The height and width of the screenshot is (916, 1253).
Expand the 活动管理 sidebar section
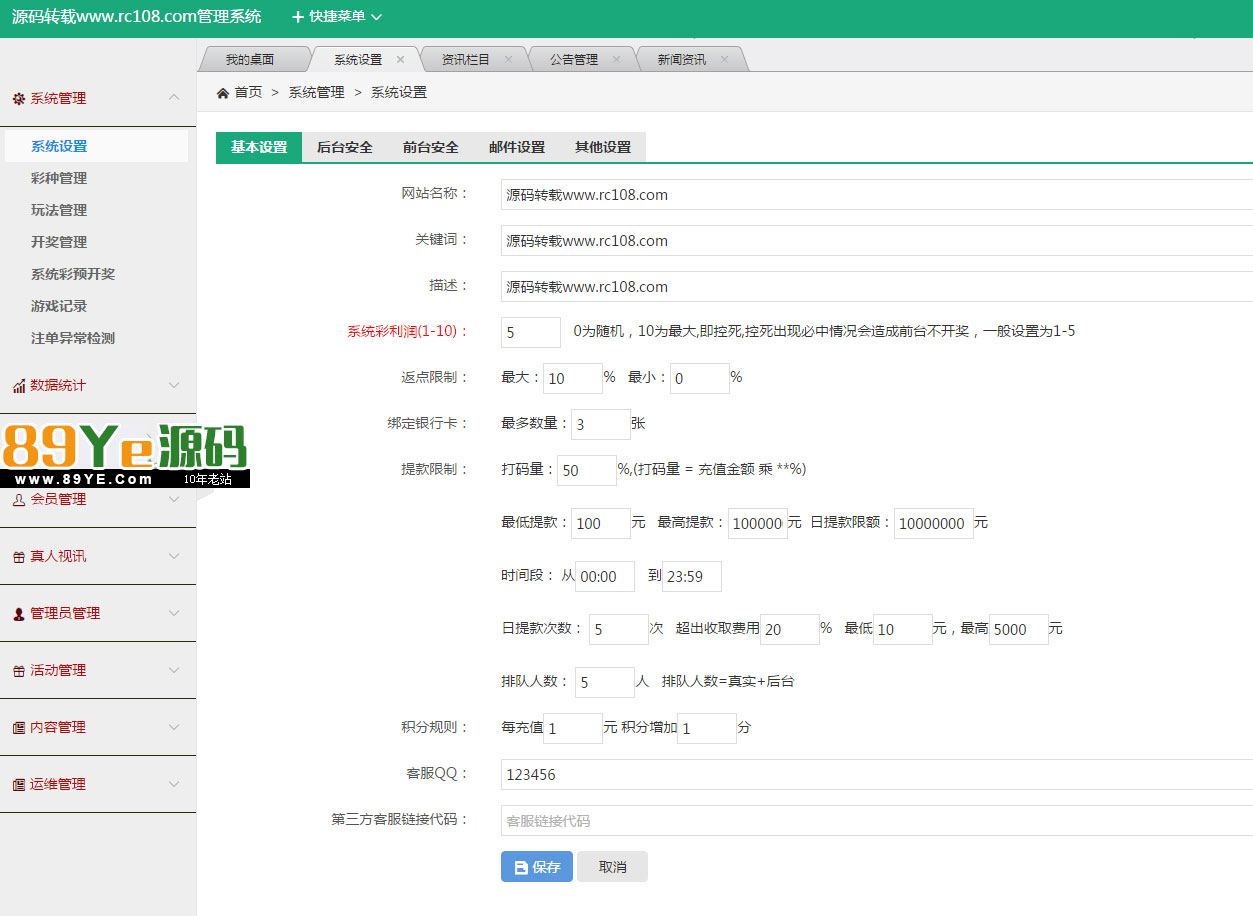click(x=174, y=670)
